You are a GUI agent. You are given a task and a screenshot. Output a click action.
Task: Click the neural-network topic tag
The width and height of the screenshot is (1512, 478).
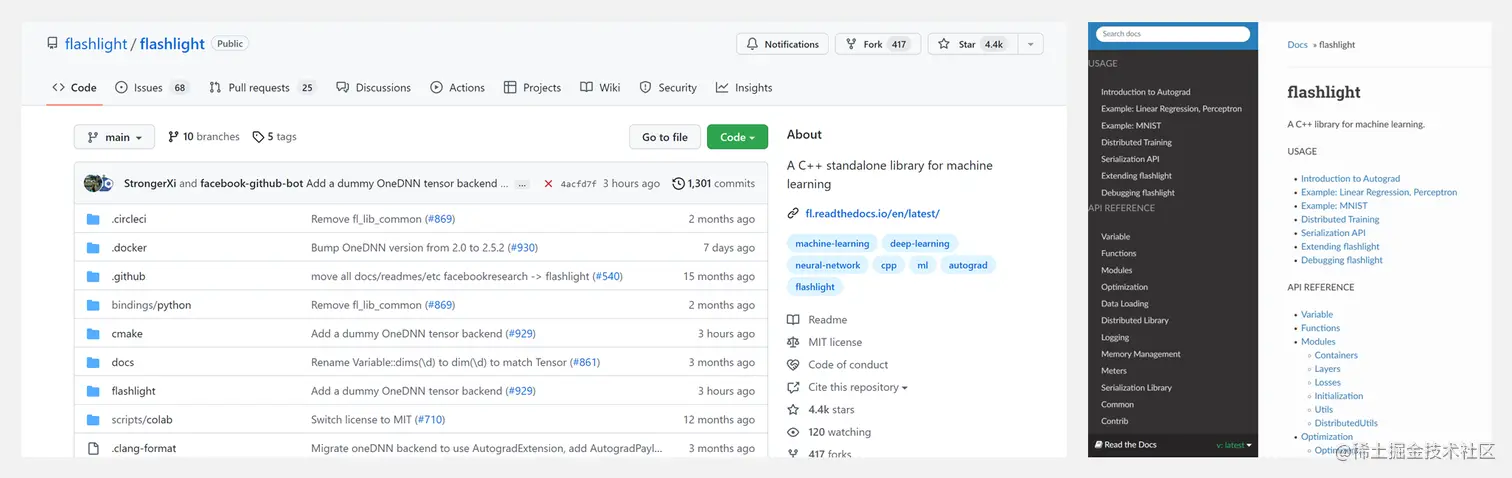pyautogui.click(x=827, y=265)
